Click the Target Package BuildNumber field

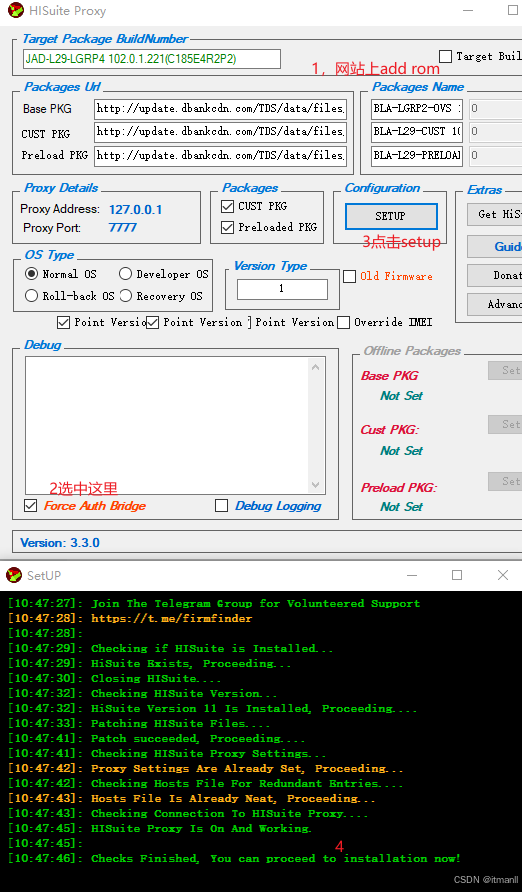point(152,59)
